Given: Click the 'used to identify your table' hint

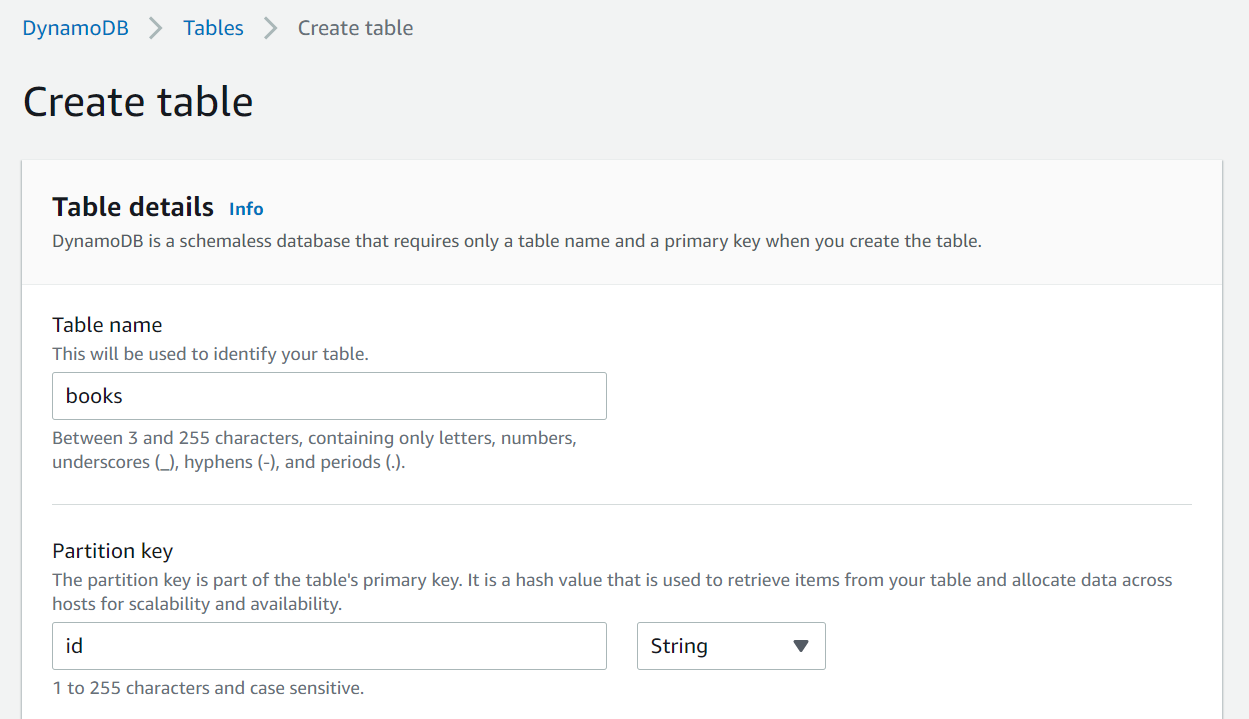Looking at the screenshot, I should tap(210, 354).
